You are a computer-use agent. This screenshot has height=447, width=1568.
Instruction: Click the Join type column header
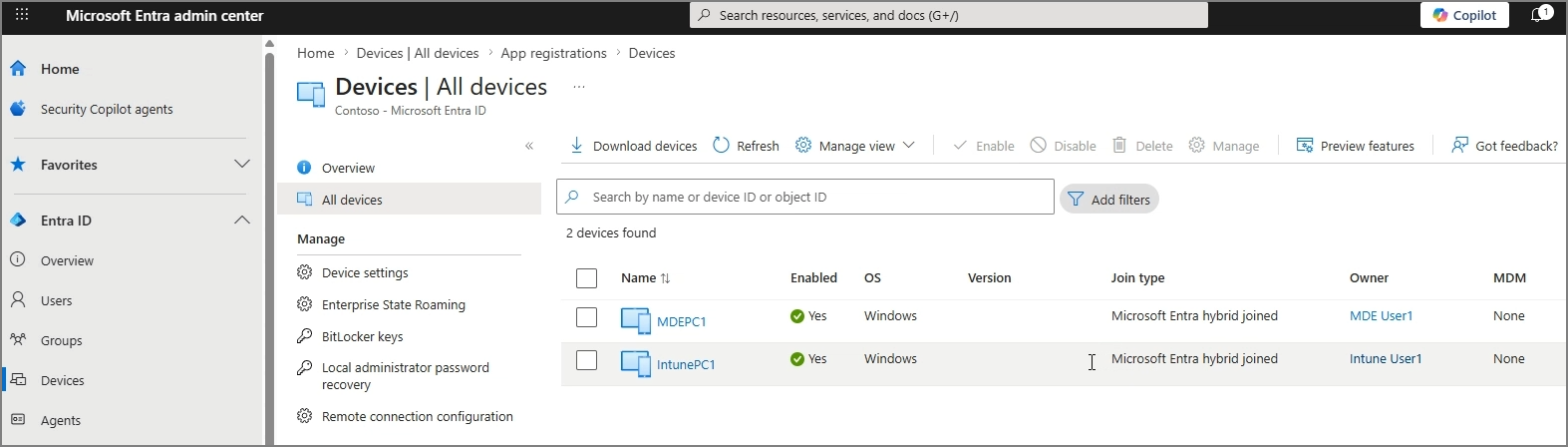click(x=1137, y=278)
